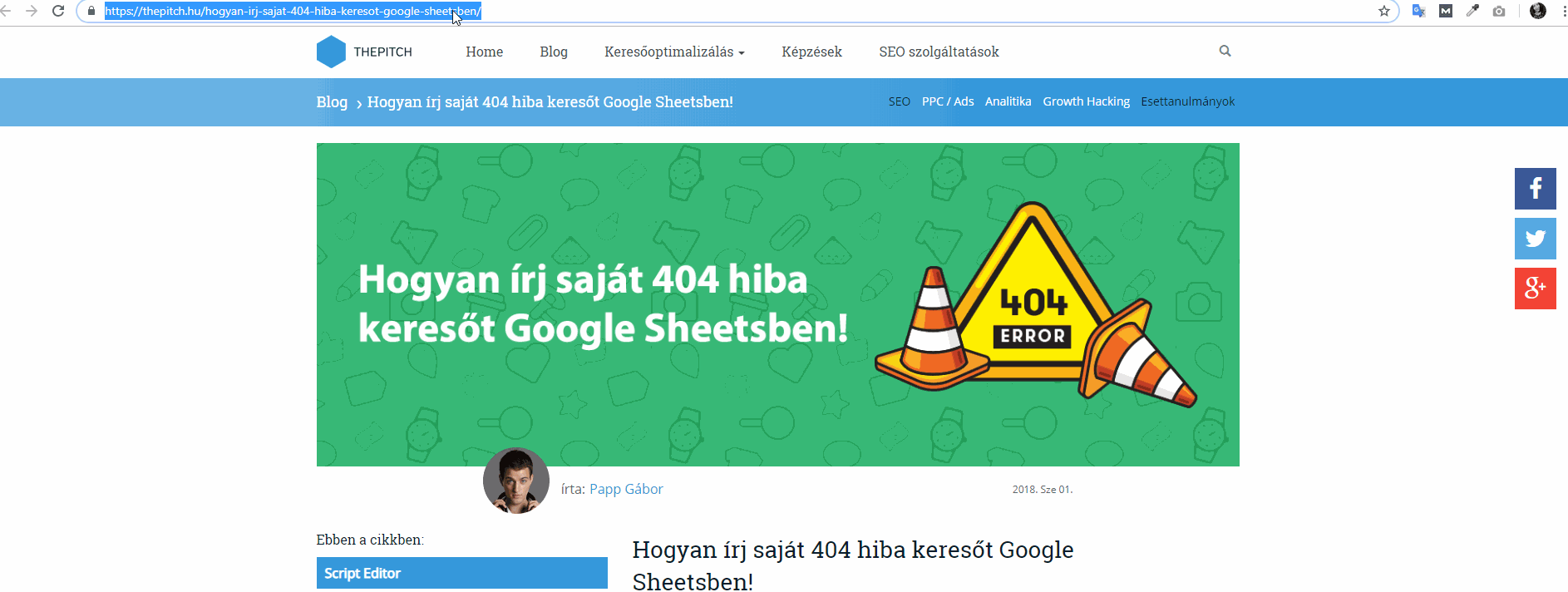This screenshot has height=592, width=1568.
Task: Click the article heading below the banner
Action: click(x=853, y=565)
